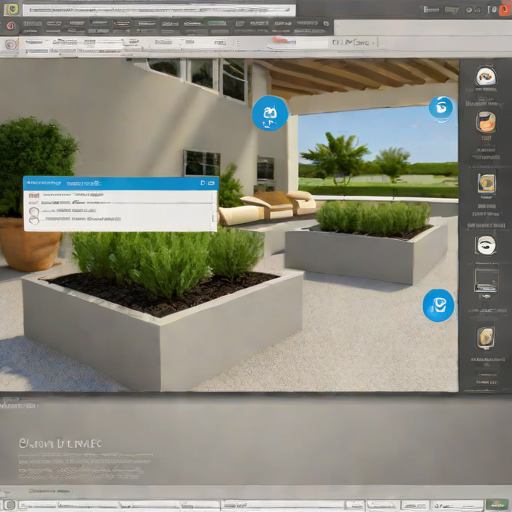Screen dimensions: 512x512
Task: Select the orange jar thumbnail in the side panel
Action: pyautogui.click(x=486, y=122)
